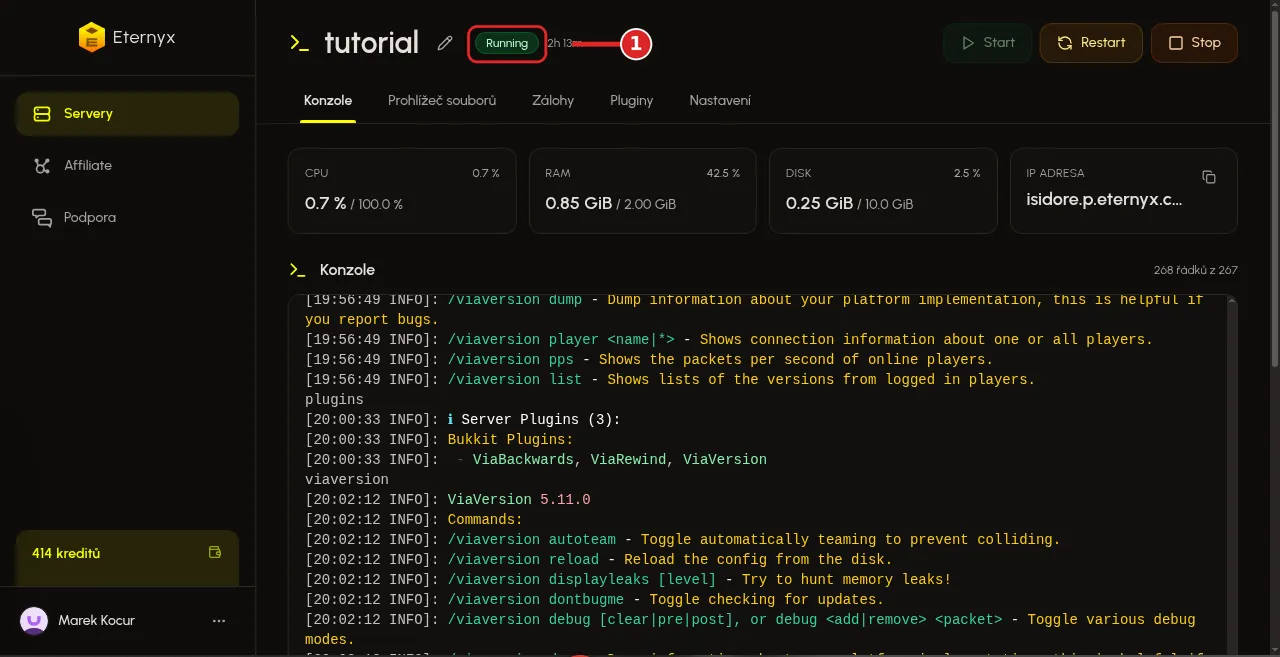This screenshot has width=1280, height=657.
Task: Open Marek Kocur account options menu
Action: (x=219, y=621)
